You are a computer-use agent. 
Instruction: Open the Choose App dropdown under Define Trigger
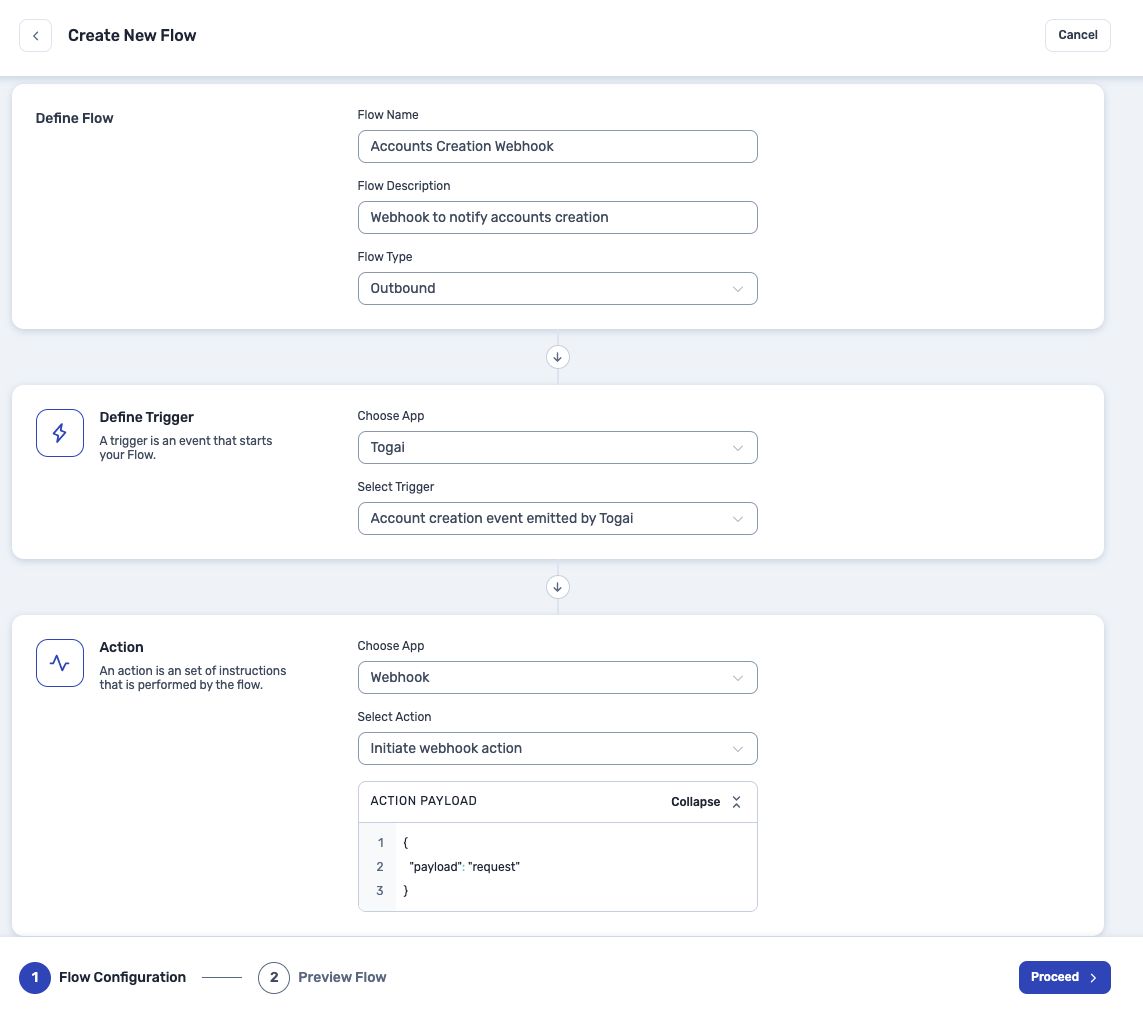coord(557,447)
